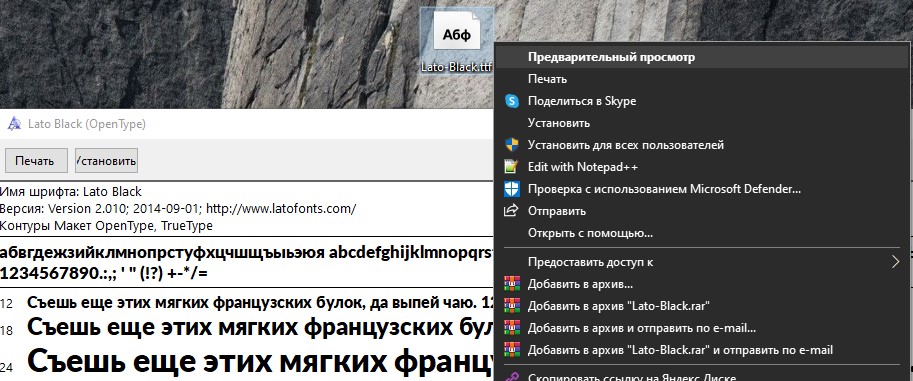Click the Контуры Макет OpenType, TrueType line

tap(107, 225)
